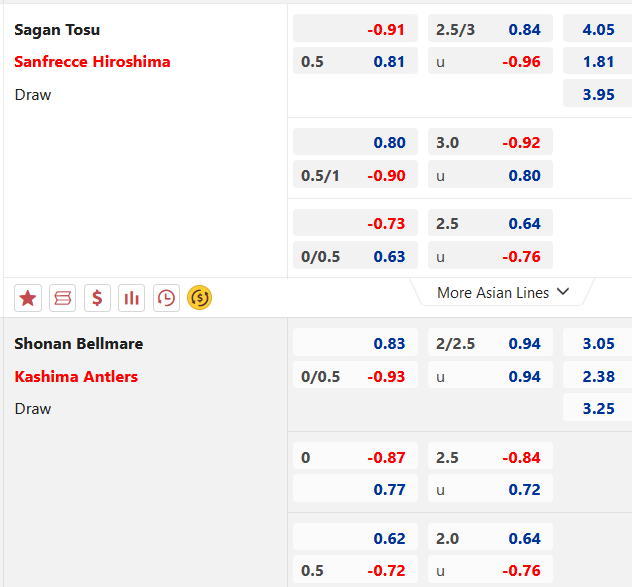
Task: Open the red stacked-lines icon next to the star
Action: point(62,298)
